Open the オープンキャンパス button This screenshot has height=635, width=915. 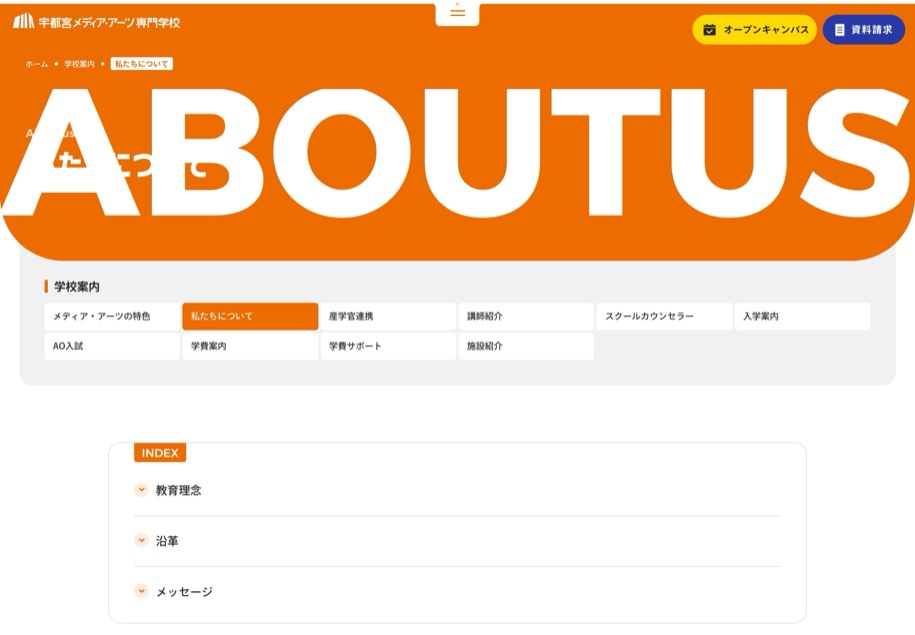[x=755, y=30]
